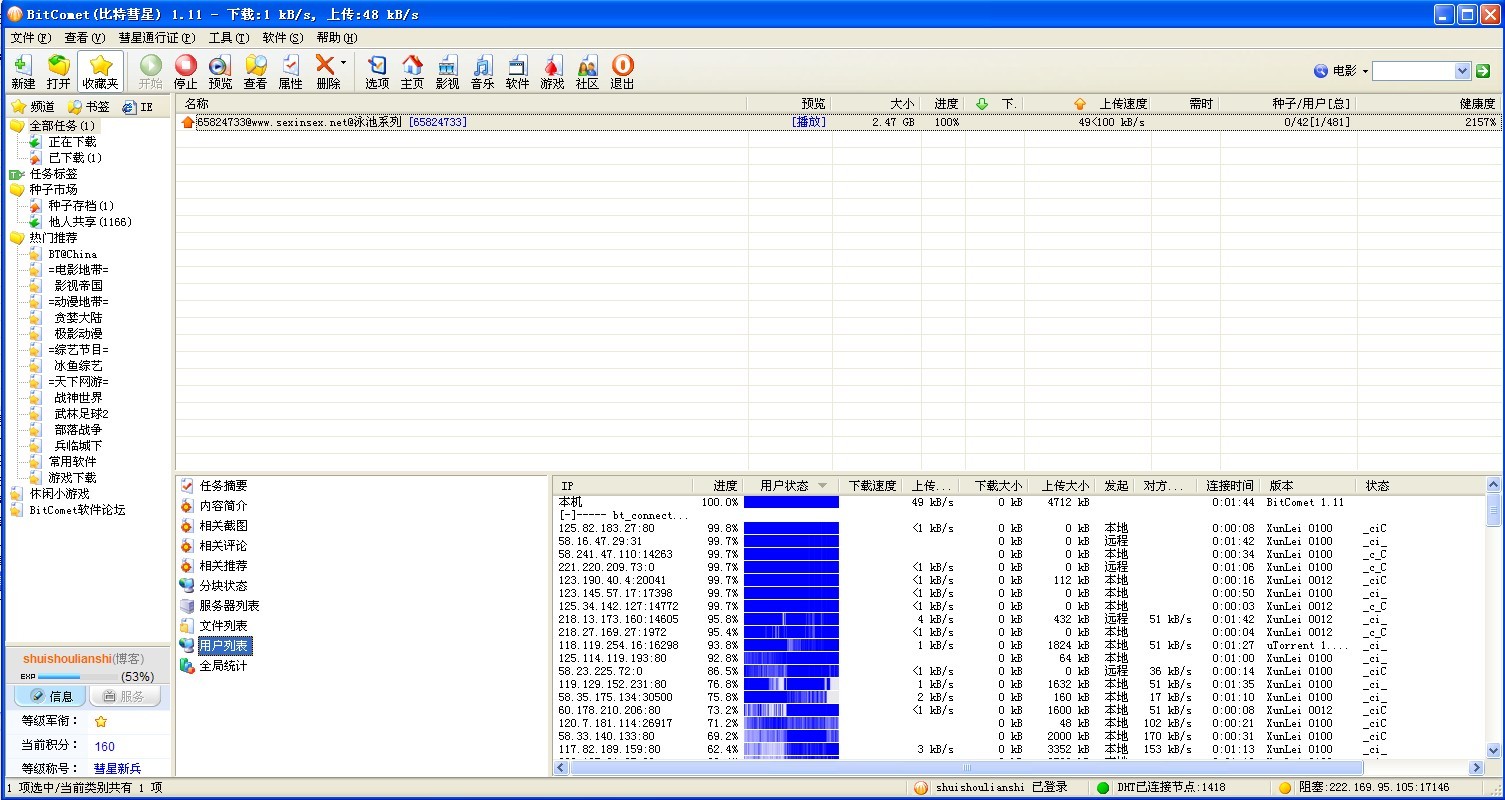
Task: Click the 社区 (Community) toolbar icon
Action: pos(587,72)
